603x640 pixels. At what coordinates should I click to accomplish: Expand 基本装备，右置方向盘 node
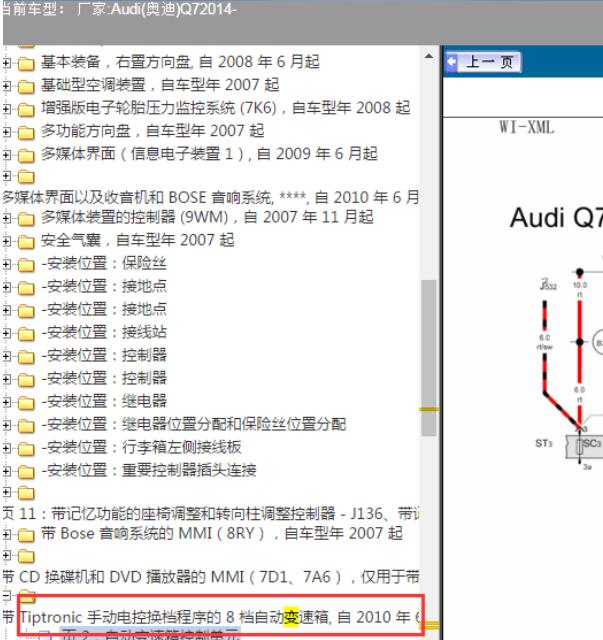point(7,63)
